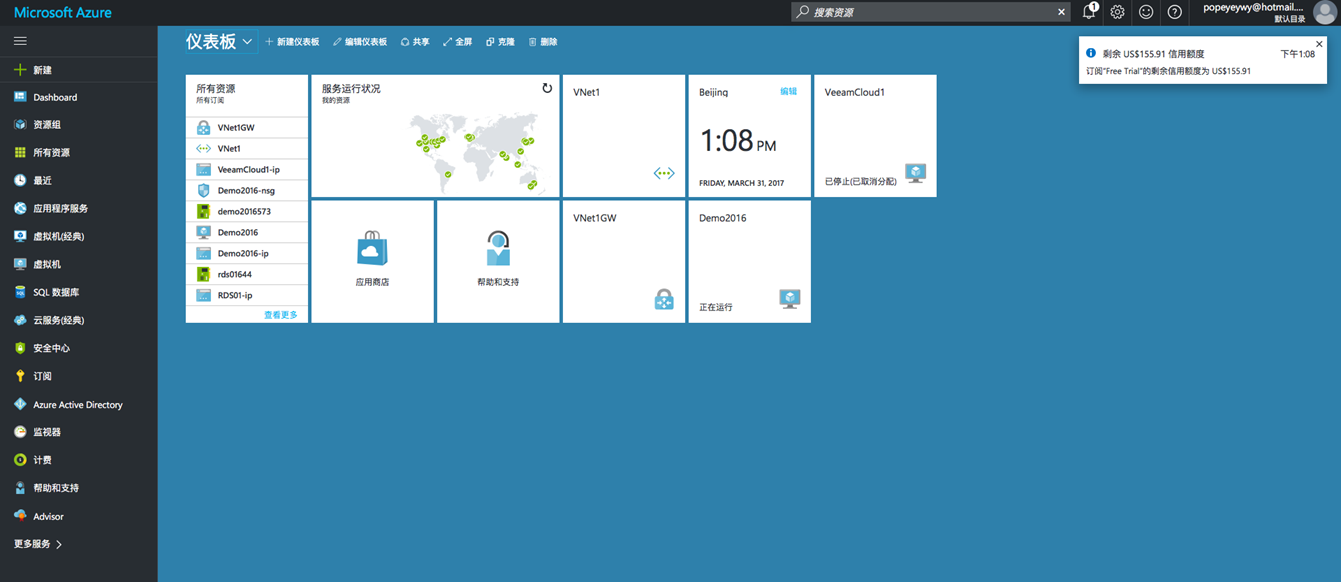Viewport: 1341px width, 582px height.
Task: Open the notifications bell icon
Action: [x=1089, y=12]
